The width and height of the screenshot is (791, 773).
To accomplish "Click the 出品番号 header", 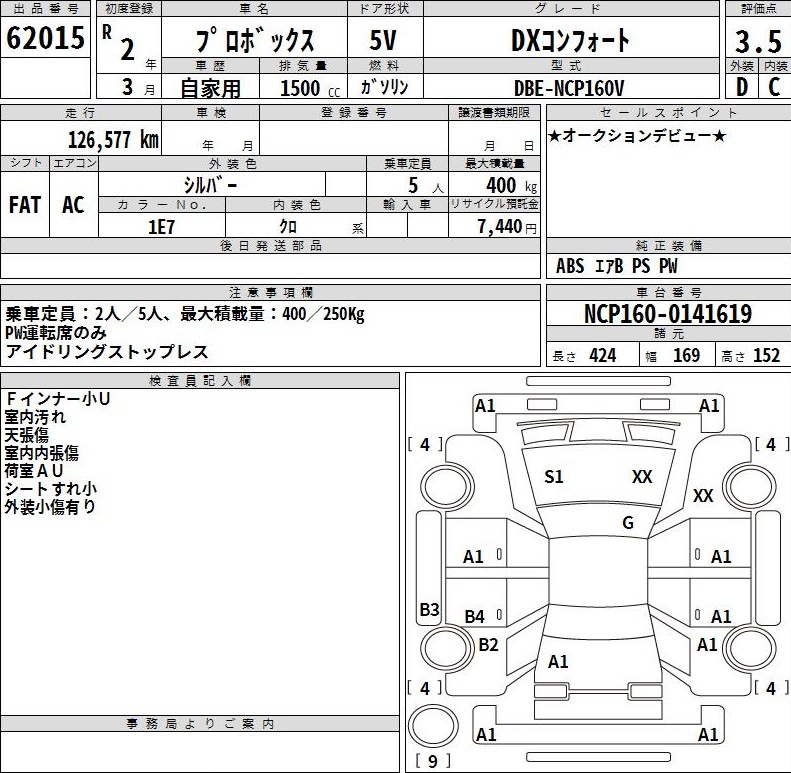I will point(45,9).
